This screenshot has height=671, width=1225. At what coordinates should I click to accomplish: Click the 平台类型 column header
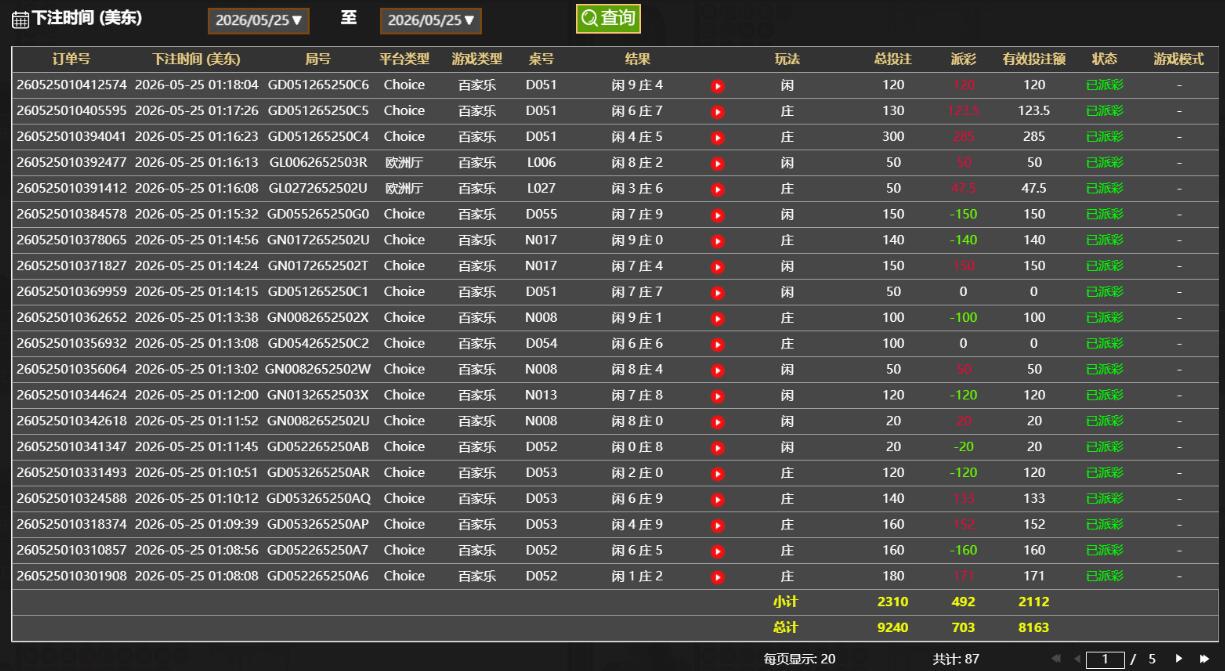pos(404,59)
